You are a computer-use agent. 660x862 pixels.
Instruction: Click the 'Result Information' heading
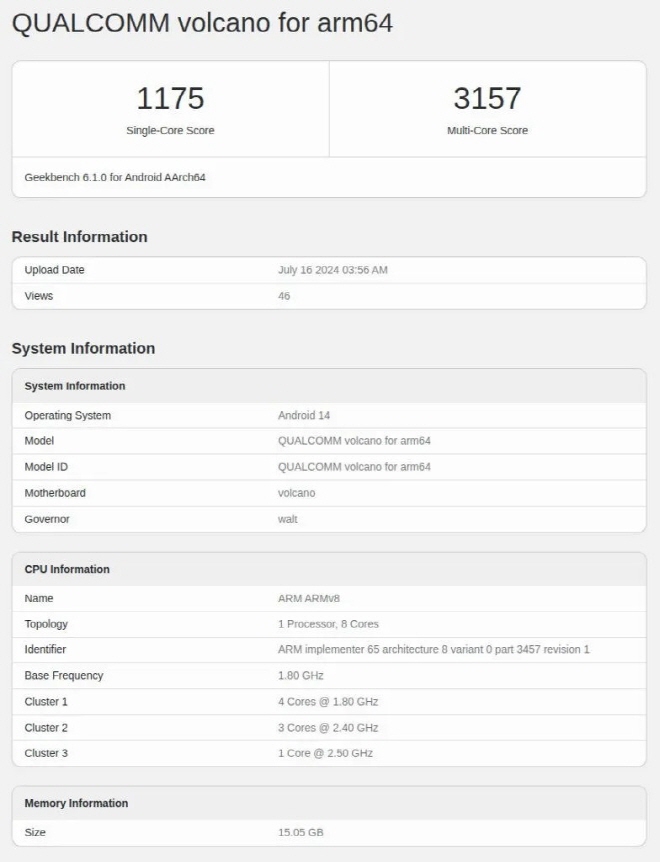click(80, 237)
